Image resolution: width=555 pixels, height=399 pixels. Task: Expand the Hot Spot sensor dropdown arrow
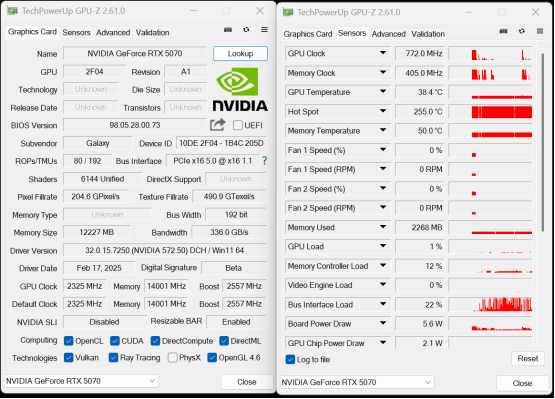383,111
